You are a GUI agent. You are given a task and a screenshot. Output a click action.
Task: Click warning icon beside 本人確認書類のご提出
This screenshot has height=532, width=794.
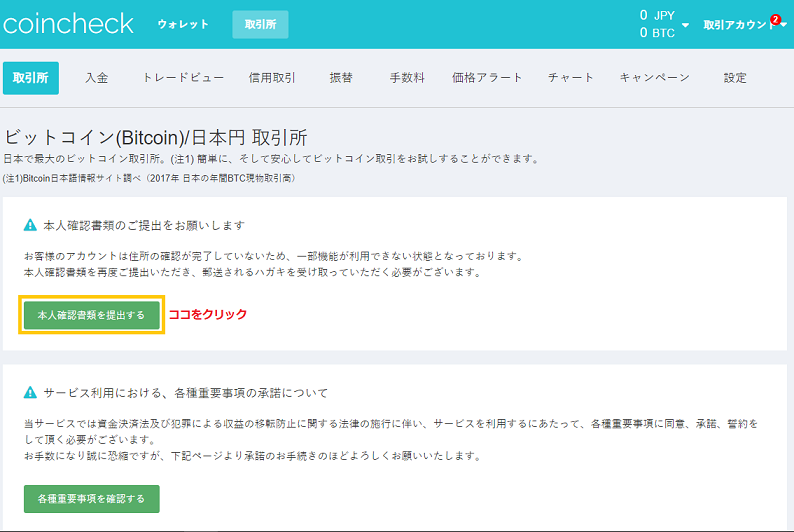[30, 225]
